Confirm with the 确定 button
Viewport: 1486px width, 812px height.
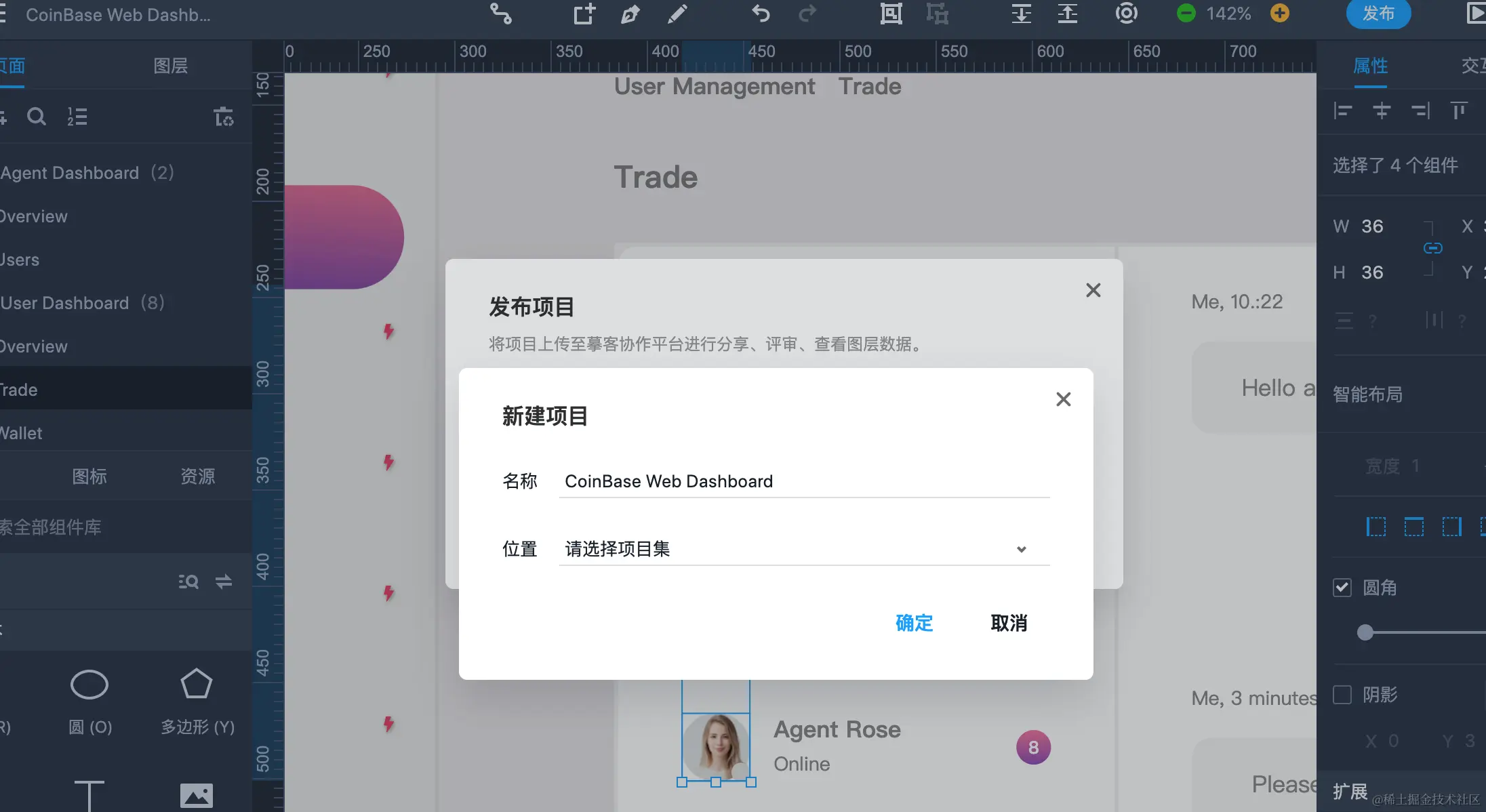tap(914, 623)
